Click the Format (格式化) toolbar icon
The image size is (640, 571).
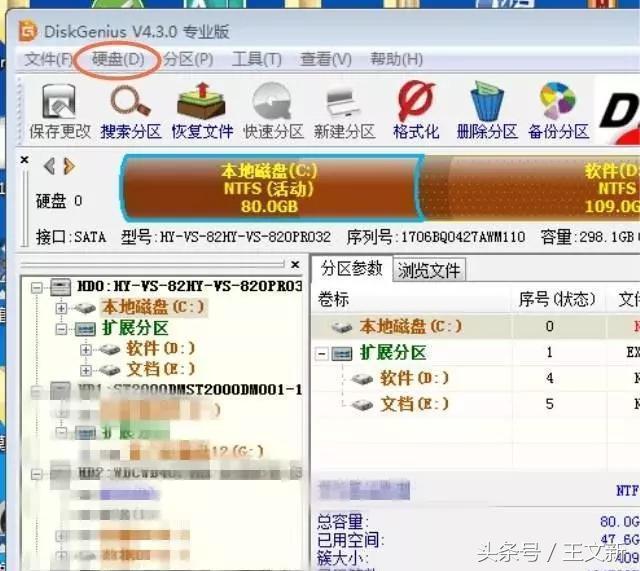pyautogui.click(x=416, y=110)
